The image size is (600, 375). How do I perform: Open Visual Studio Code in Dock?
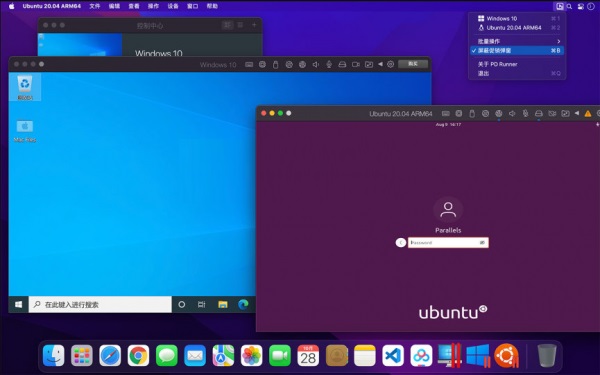(393, 355)
